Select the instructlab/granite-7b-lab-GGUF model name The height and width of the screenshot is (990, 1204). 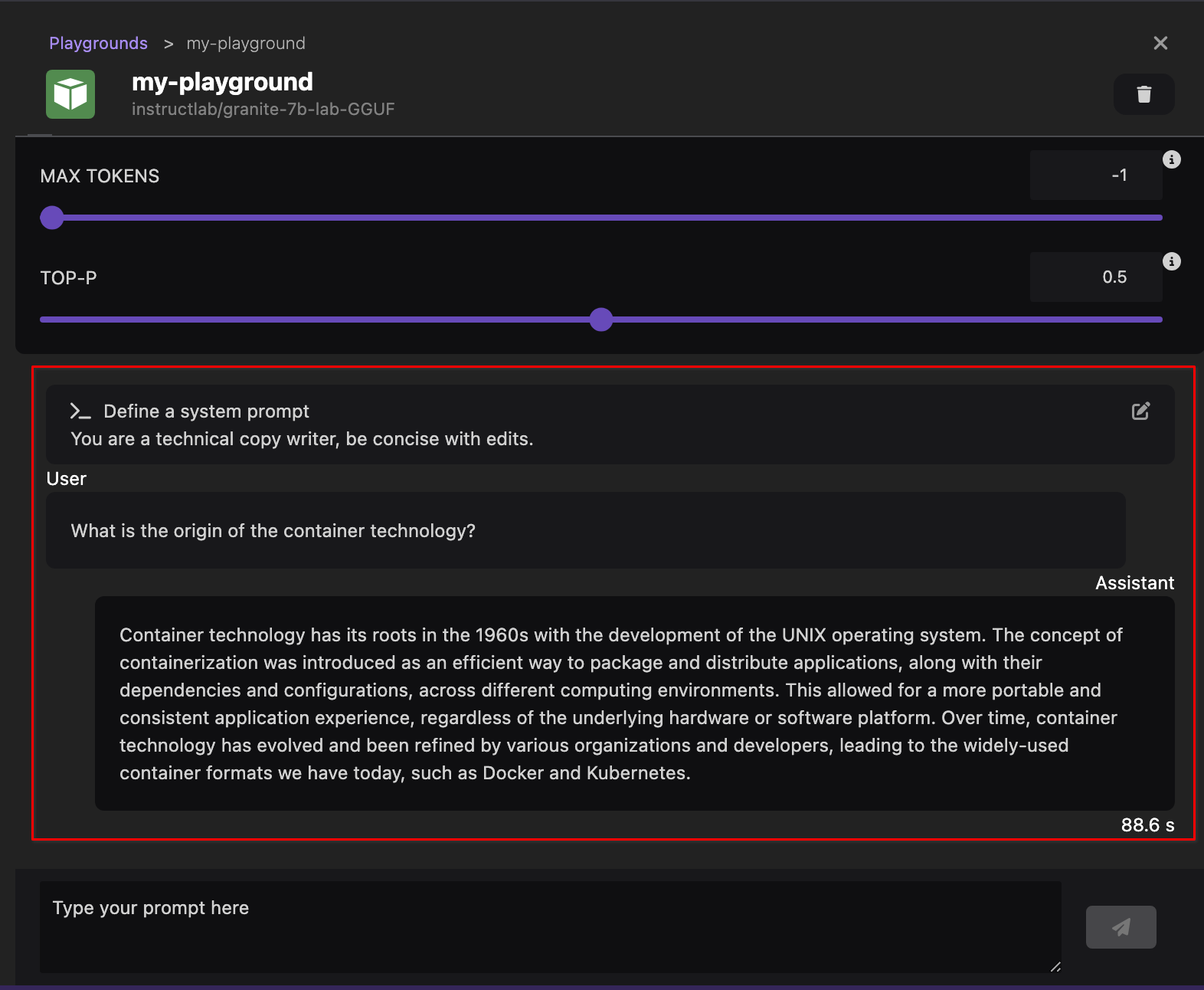click(263, 109)
